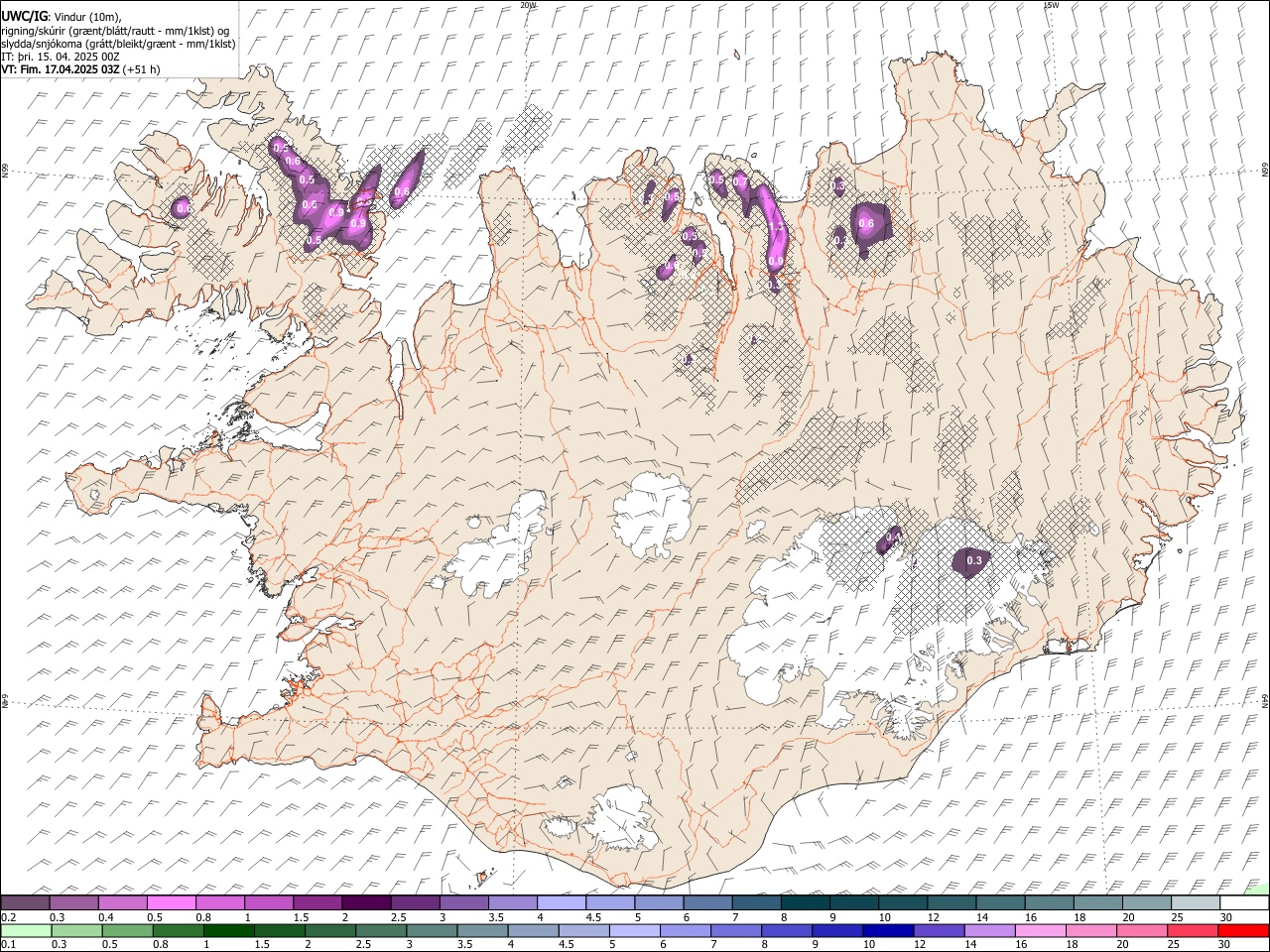Click the 'rigning/skúrir (grænt/blátt/rautt' legend description line
Screen dimensions: 1270x952
115,30
